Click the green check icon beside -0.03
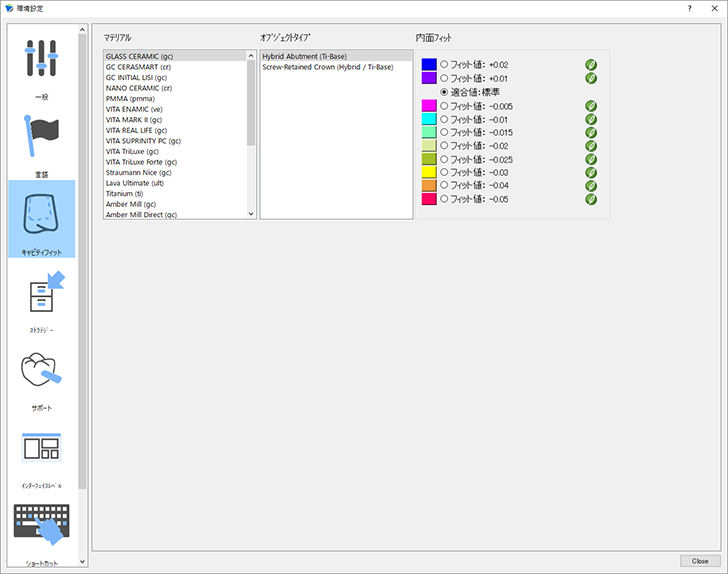This screenshot has width=728, height=574. point(591,172)
